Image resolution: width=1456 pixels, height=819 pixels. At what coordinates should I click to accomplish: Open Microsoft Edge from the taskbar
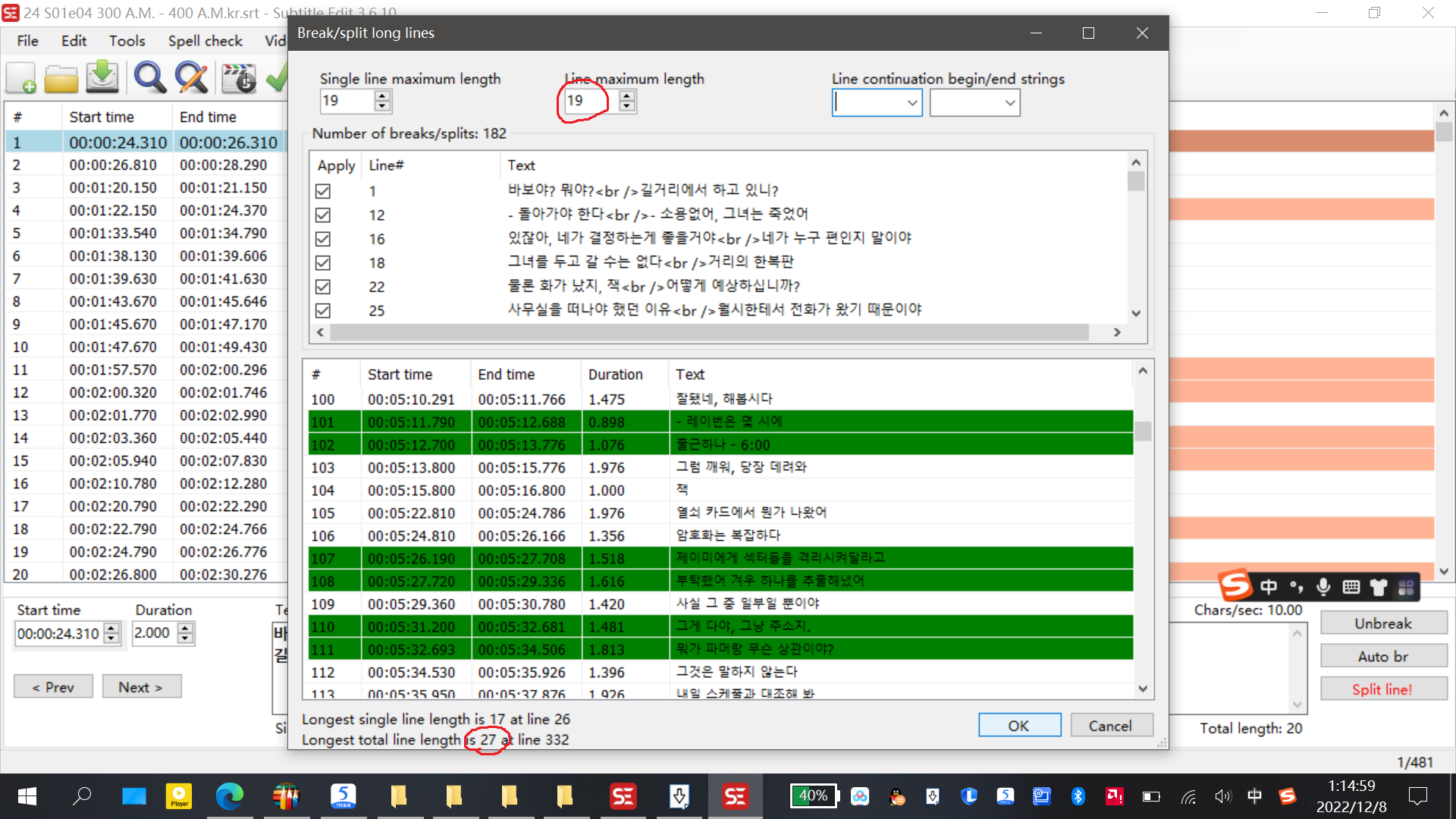pos(229,796)
